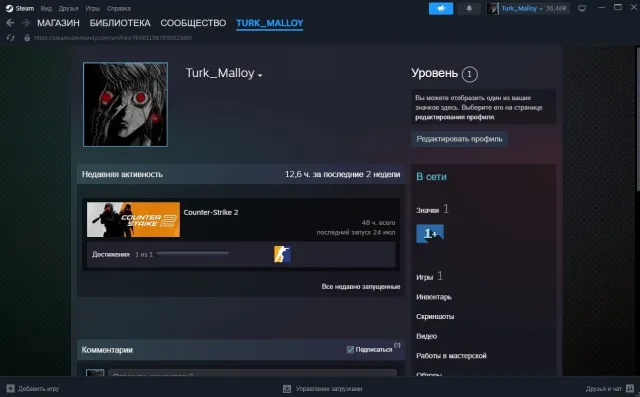Viewport: 640px width, 397px height.
Task: Reload the page with refresh icon
Action: tap(10, 38)
